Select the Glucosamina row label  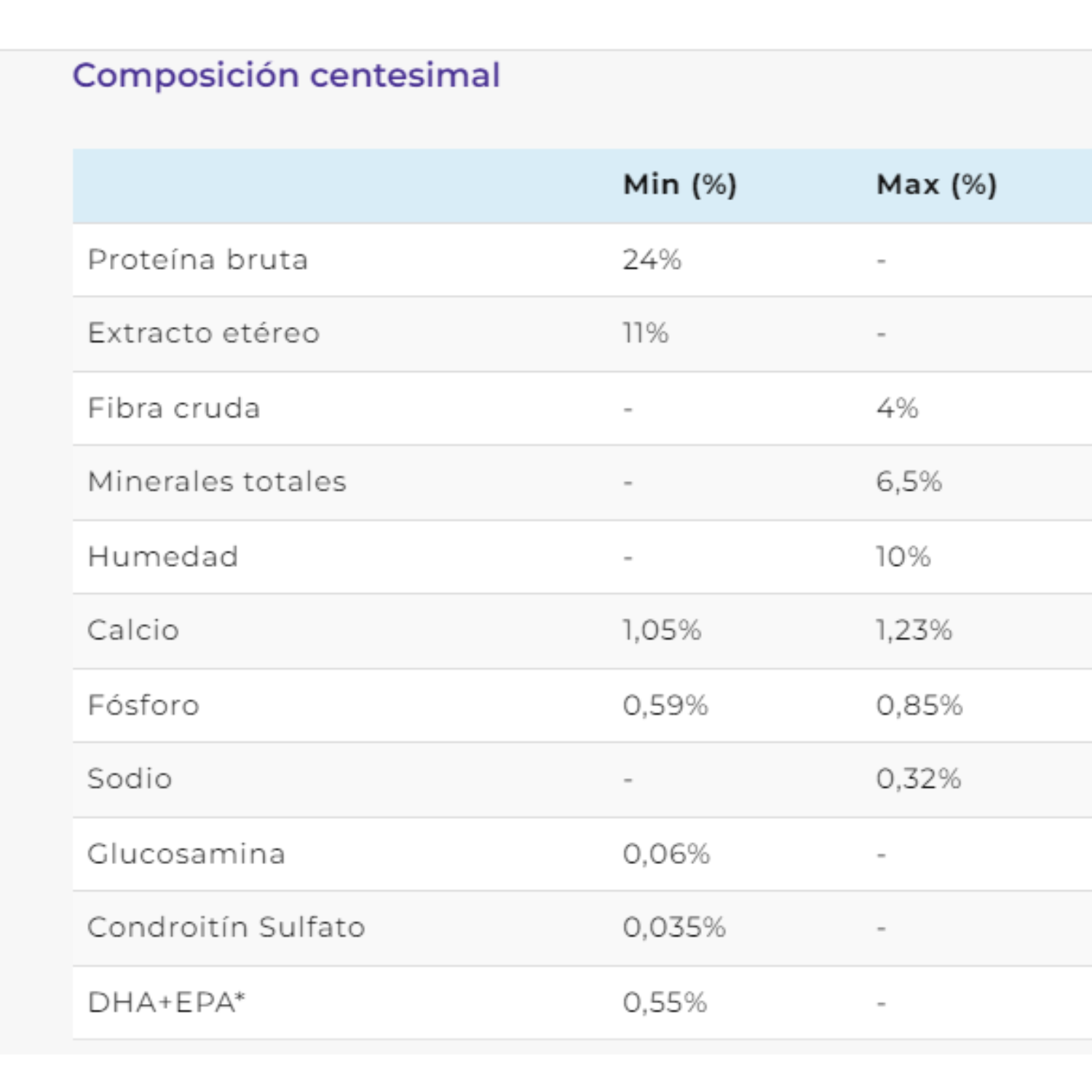pos(186,854)
